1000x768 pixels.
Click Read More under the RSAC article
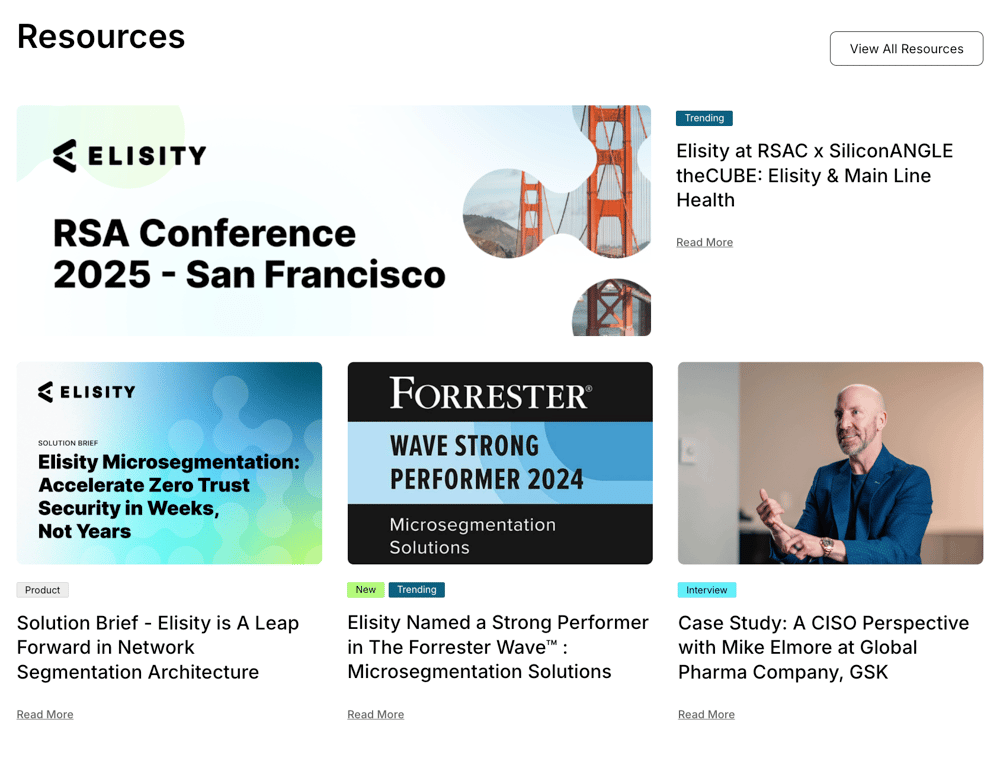click(704, 242)
